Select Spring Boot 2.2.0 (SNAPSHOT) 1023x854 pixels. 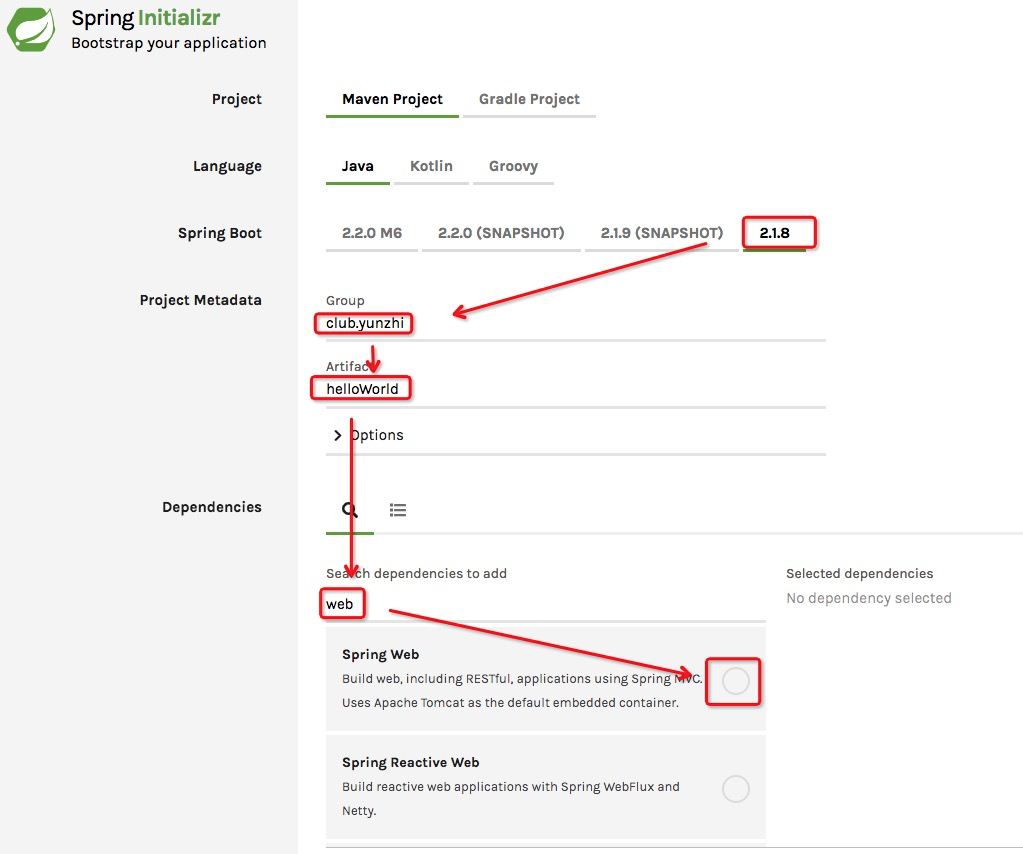(501, 233)
